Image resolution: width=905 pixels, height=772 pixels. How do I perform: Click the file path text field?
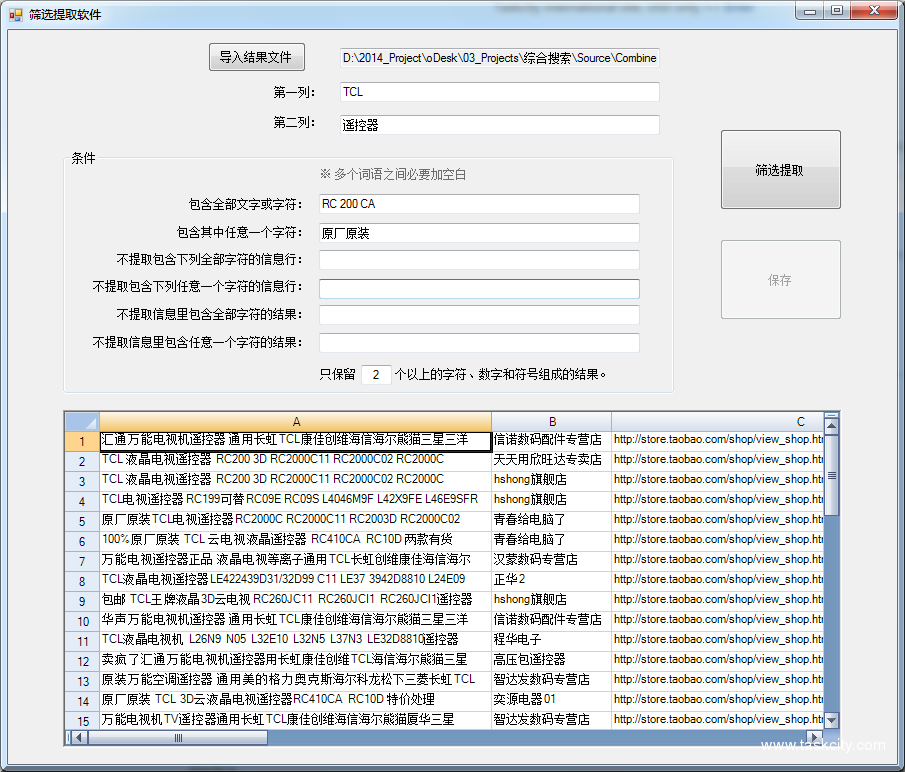click(x=499, y=58)
